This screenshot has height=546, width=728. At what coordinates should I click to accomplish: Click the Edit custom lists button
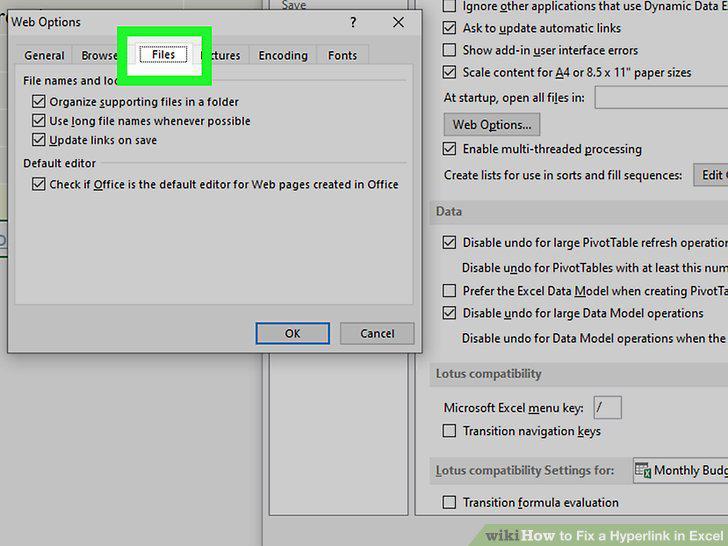pyautogui.click(x=711, y=175)
